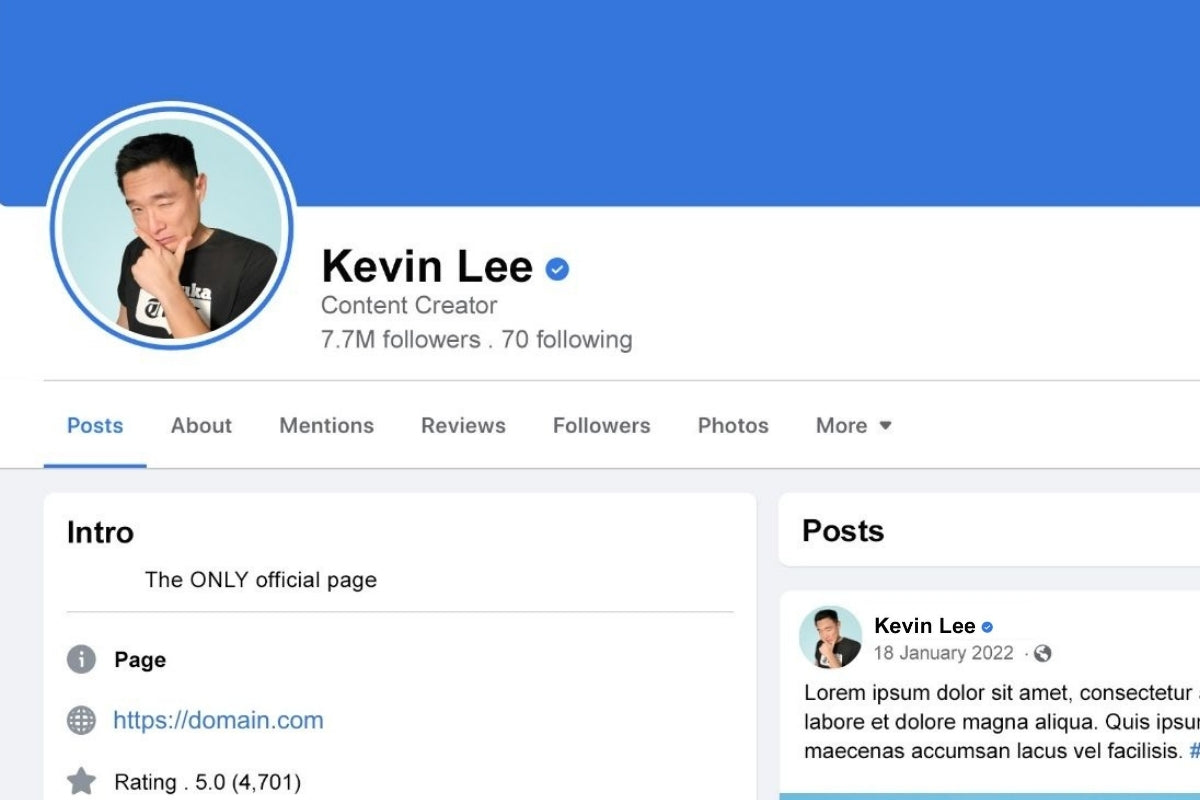Open Kevin Lee's name in the post header
This screenshot has height=800, width=1200.
(924, 627)
